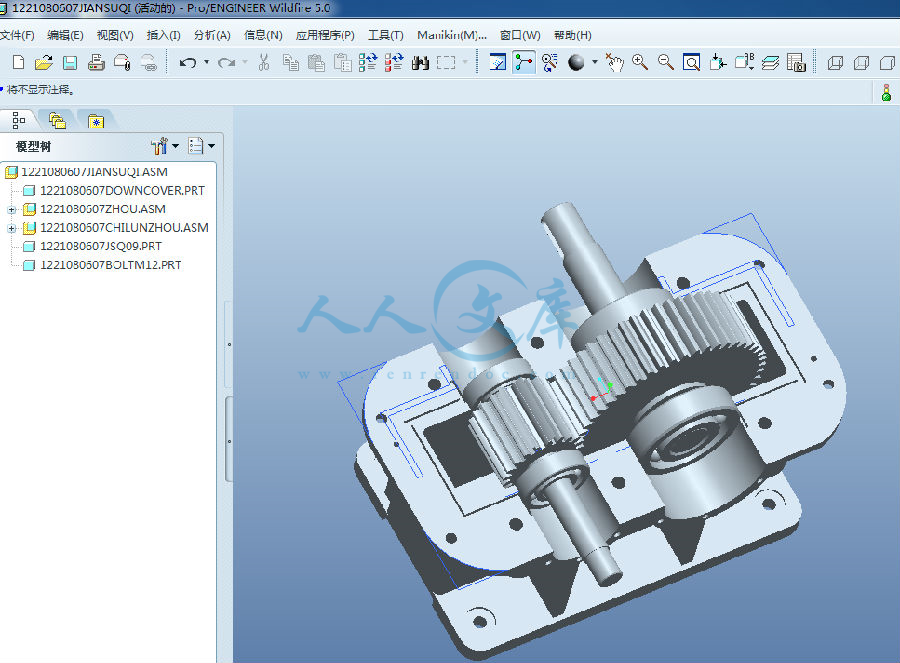Click the Open folder icon

(44, 63)
